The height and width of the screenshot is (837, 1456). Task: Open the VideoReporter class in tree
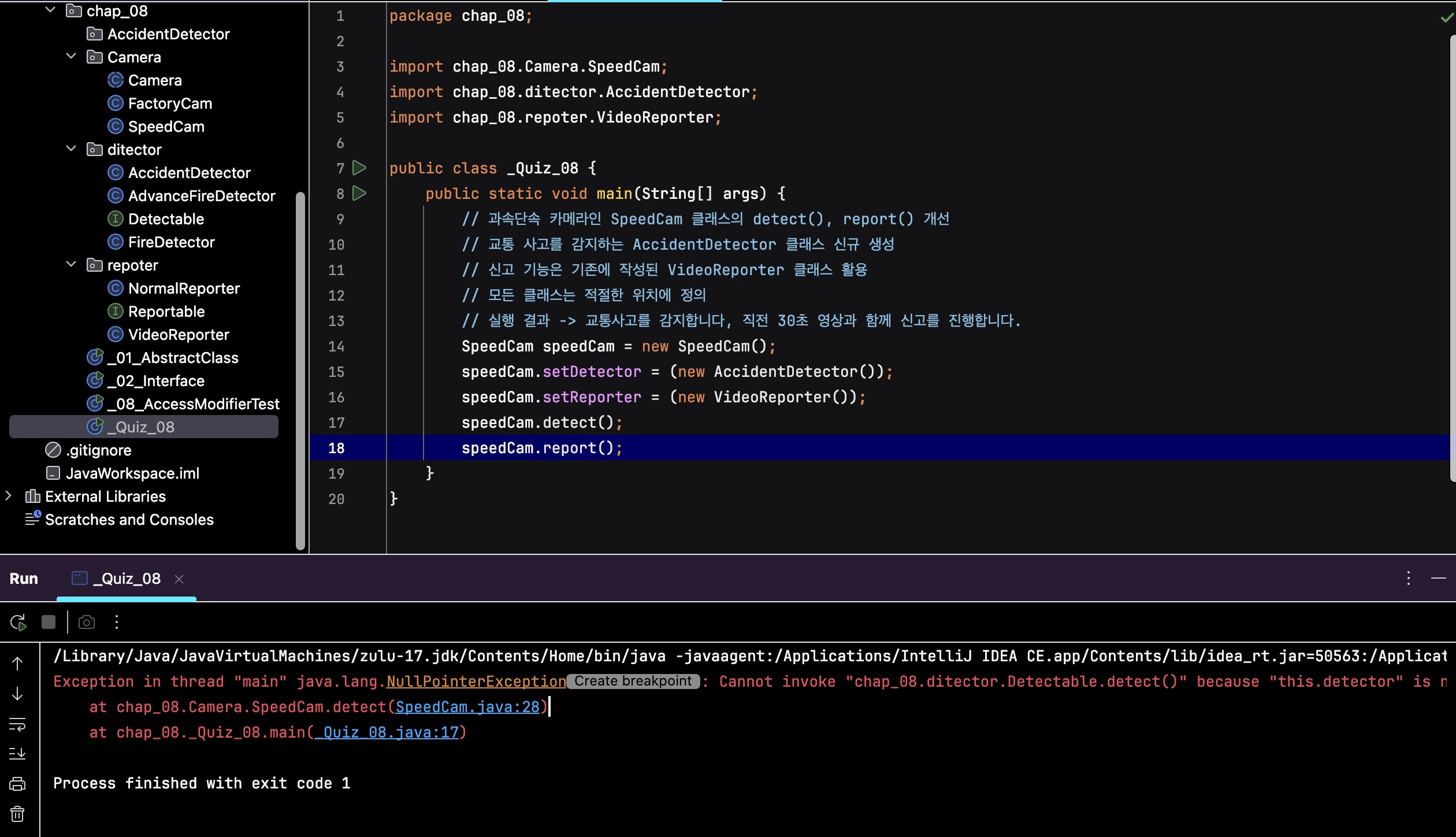coord(168,335)
